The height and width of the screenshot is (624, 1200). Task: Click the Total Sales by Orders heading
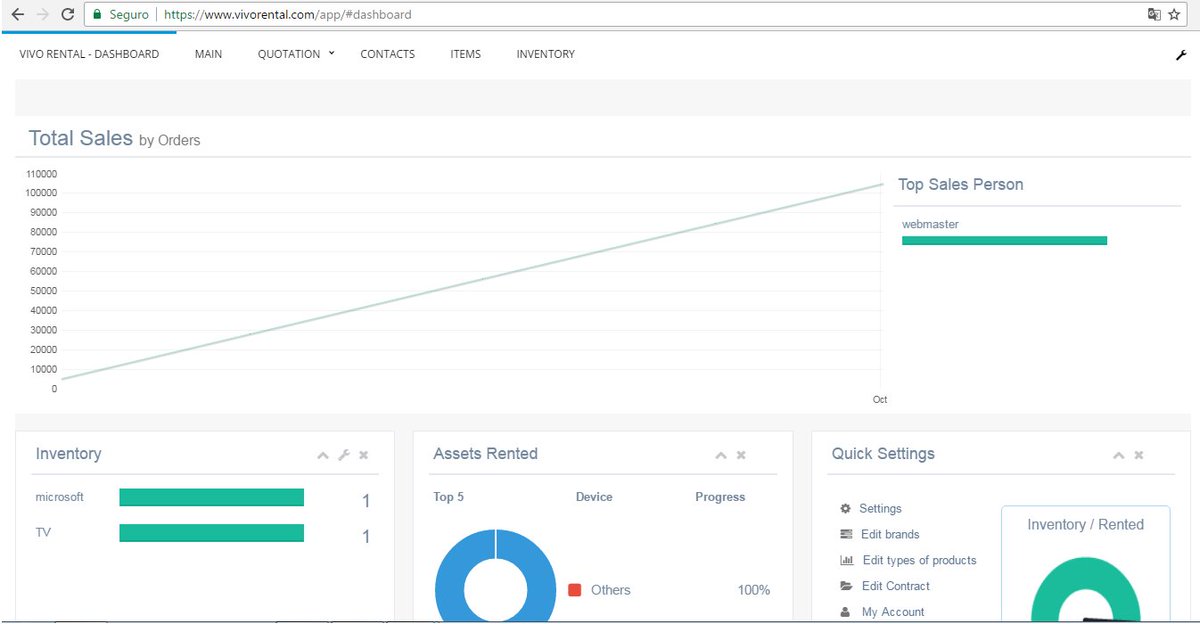pyautogui.click(x=114, y=139)
